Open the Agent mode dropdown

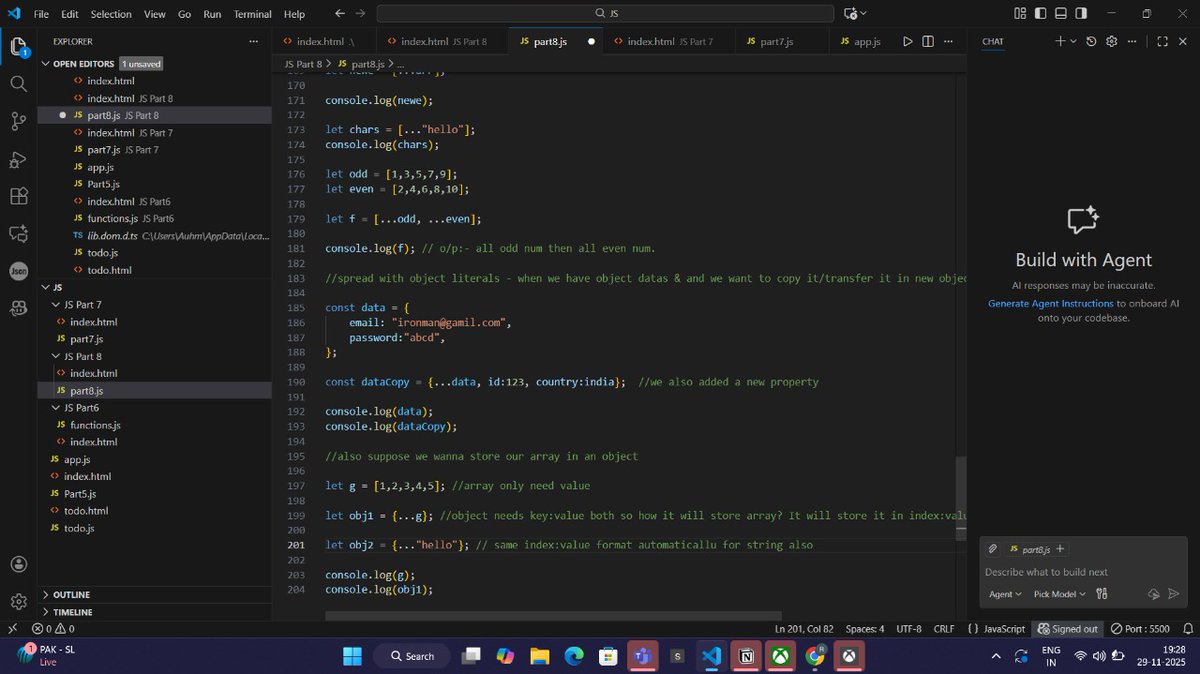click(1005, 594)
